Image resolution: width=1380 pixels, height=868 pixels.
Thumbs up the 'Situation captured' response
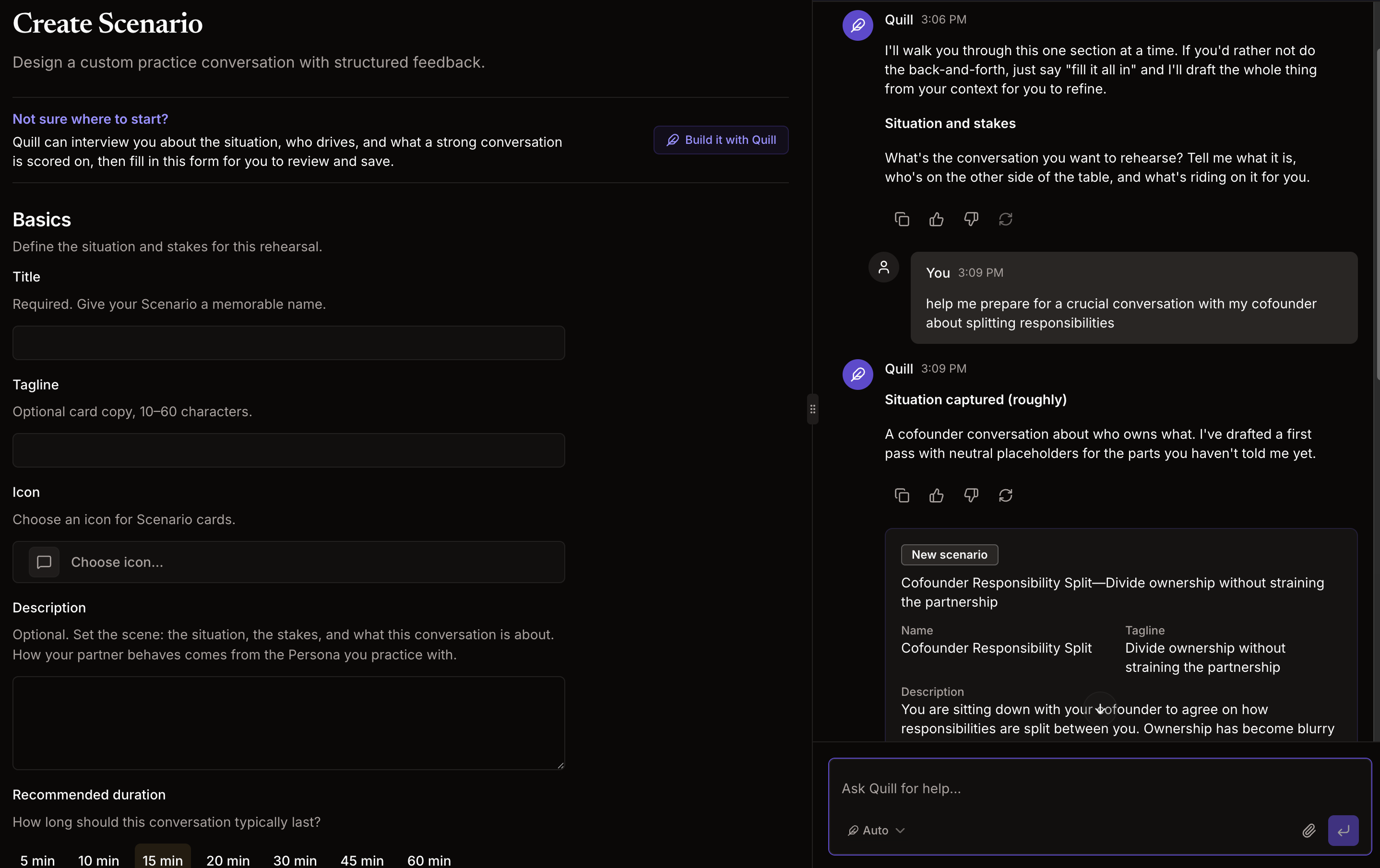click(936, 495)
